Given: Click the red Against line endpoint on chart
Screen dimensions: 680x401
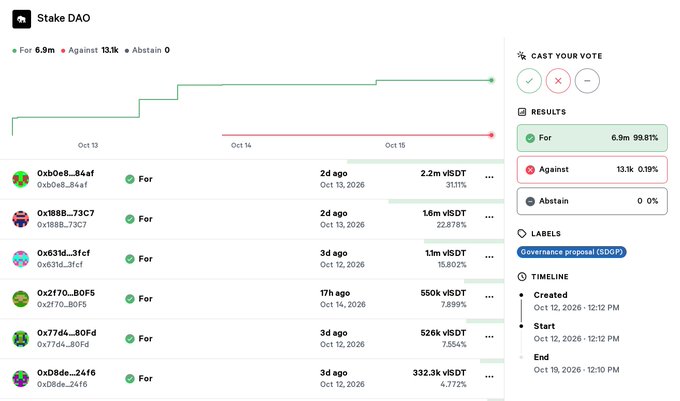Looking at the screenshot, I should (491, 135).
